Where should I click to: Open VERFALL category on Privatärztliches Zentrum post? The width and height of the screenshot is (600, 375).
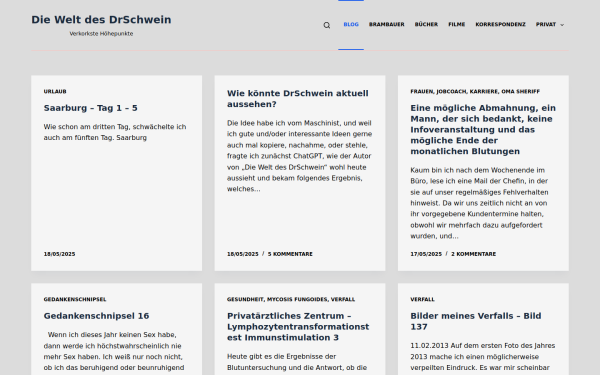(x=343, y=299)
